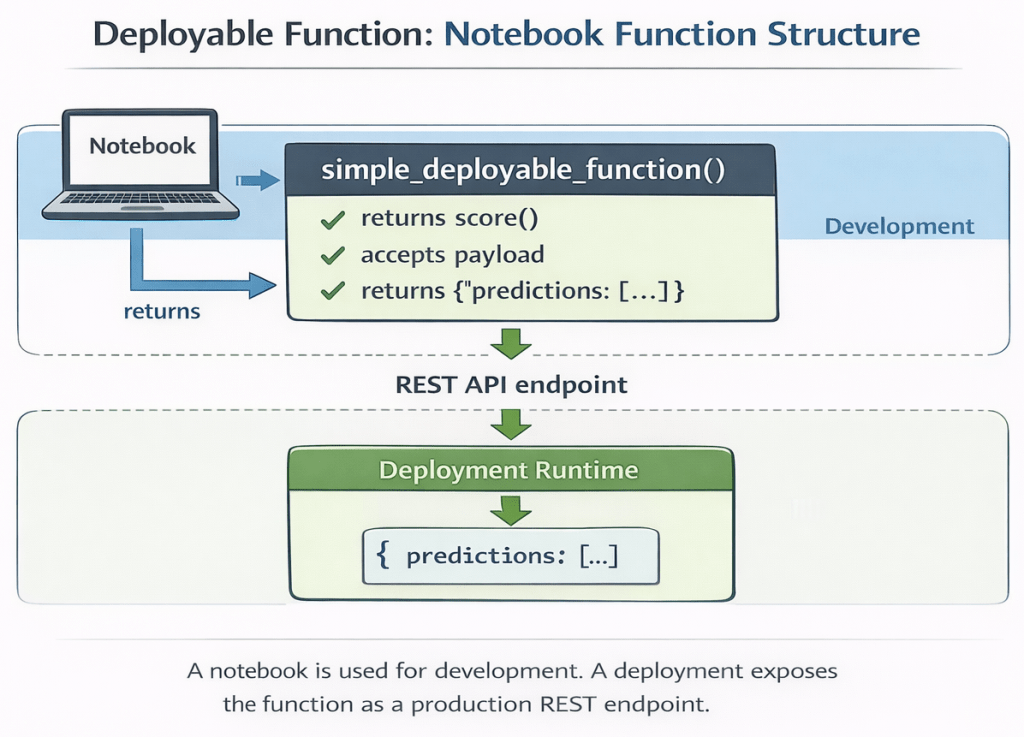
Task: Toggle the checkmark next to 'returns score()'
Action: point(333,219)
